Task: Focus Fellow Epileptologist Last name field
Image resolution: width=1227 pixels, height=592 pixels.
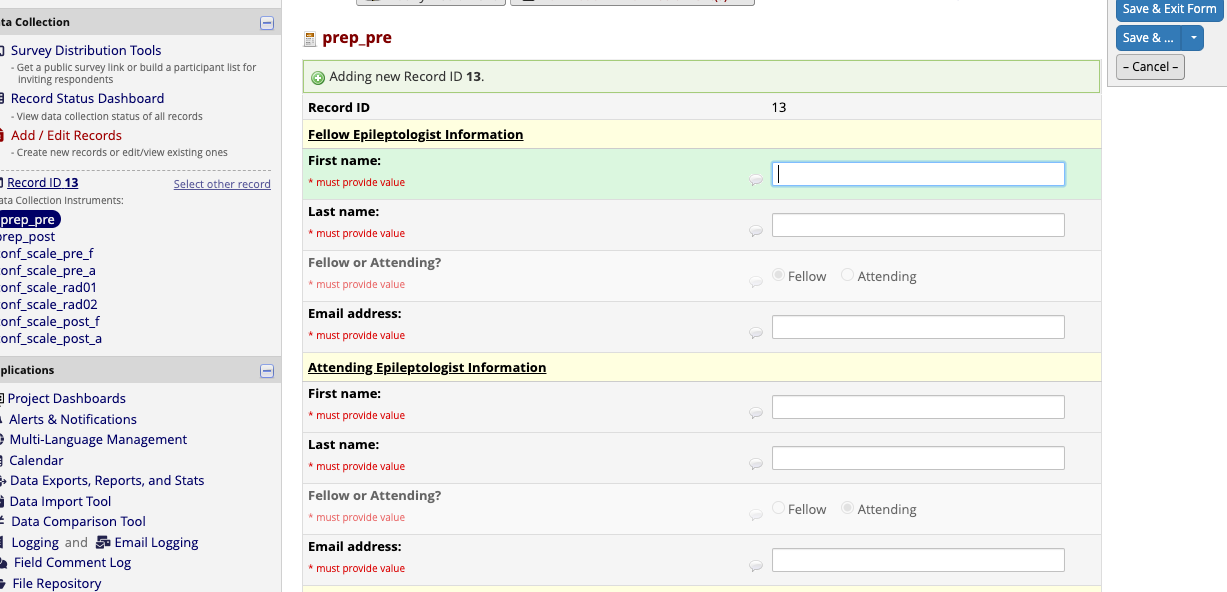Action: [x=918, y=225]
